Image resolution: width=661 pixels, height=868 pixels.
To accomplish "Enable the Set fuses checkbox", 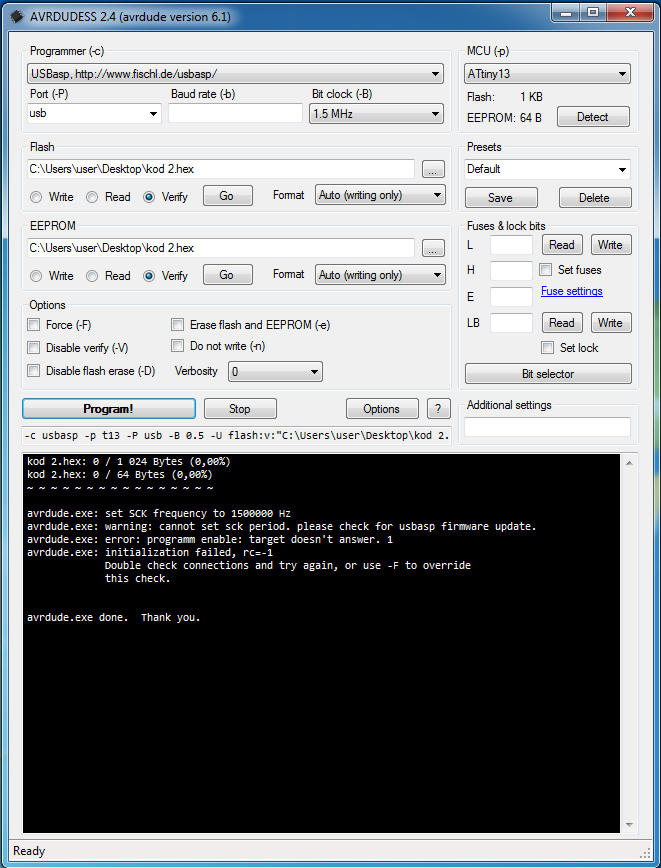I will pyautogui.click(x=546, y=270).
